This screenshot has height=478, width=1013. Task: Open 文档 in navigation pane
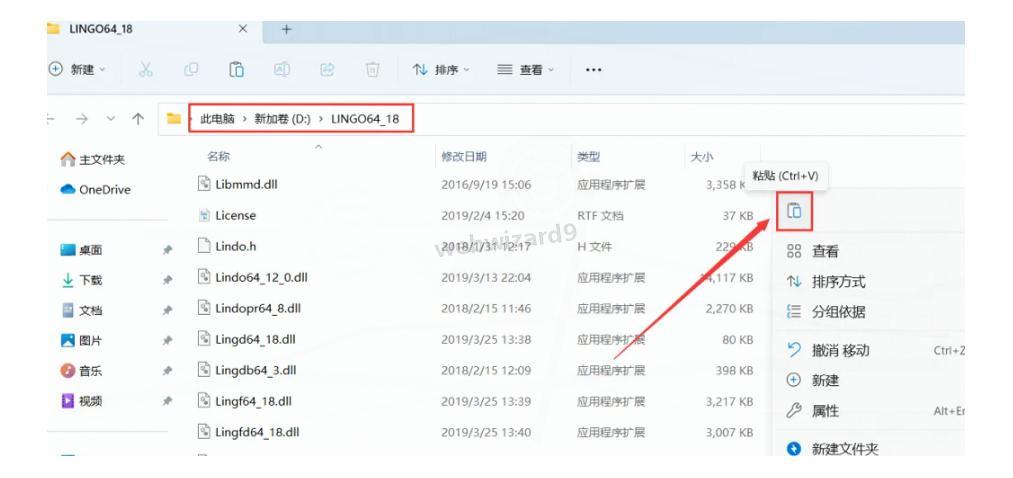click(81, 311)
